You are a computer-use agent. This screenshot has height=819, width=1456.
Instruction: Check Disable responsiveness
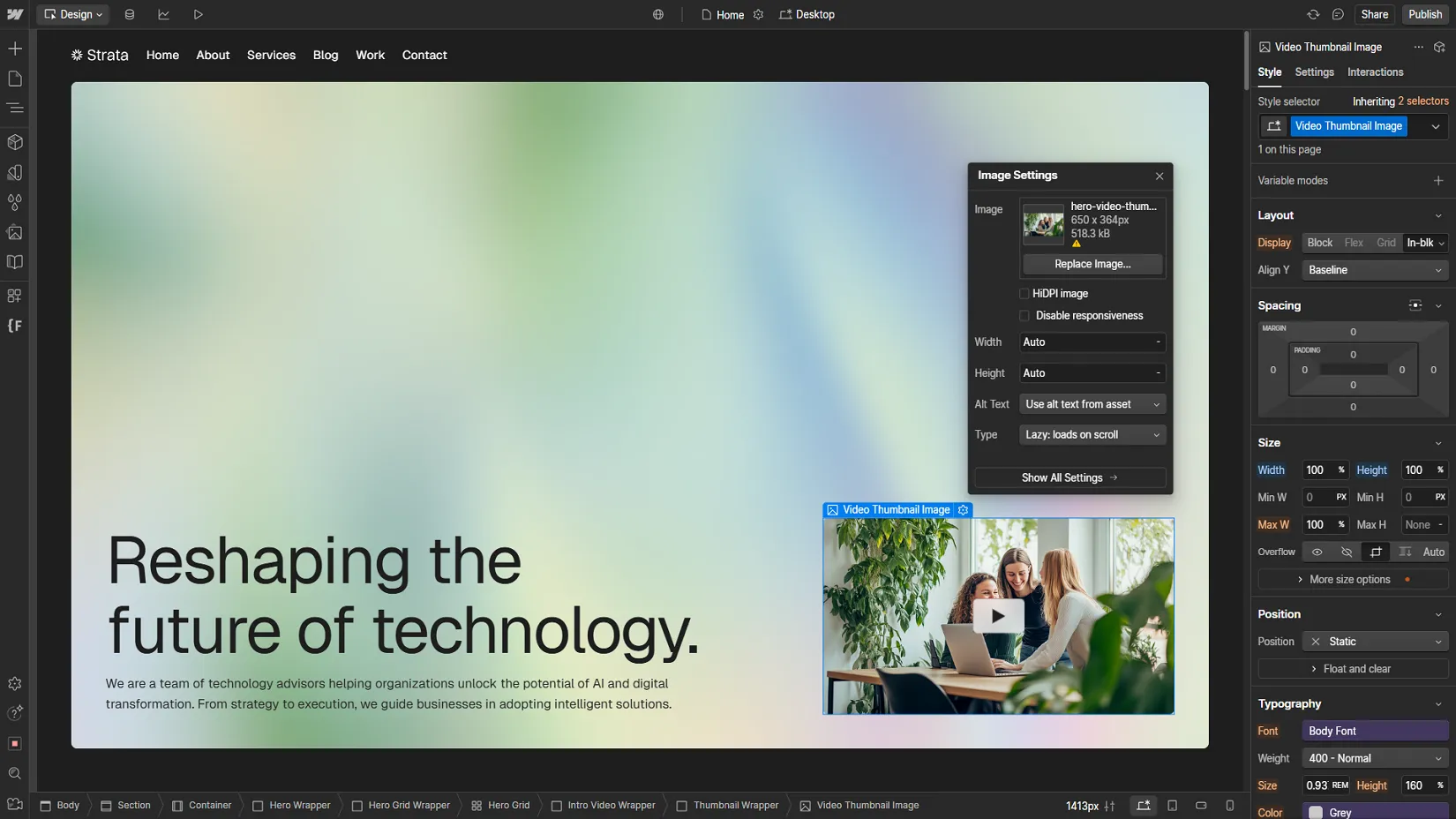(x=1024, y=316)
